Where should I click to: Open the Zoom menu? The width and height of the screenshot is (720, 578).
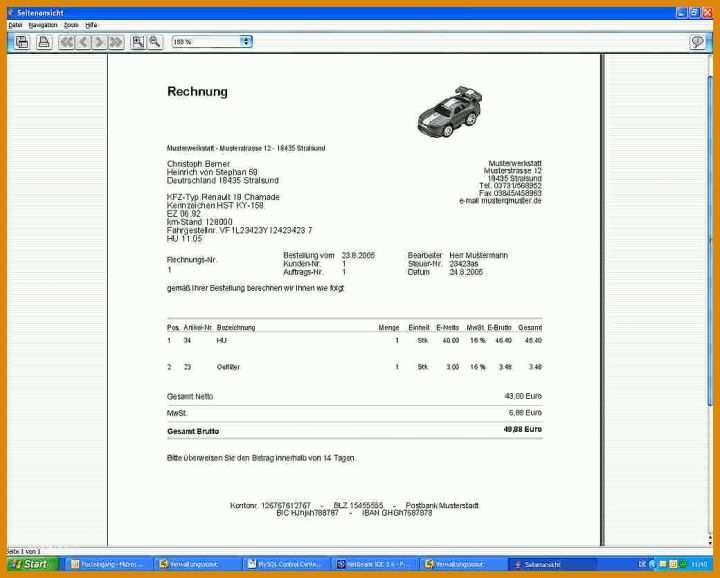point(71,25)
